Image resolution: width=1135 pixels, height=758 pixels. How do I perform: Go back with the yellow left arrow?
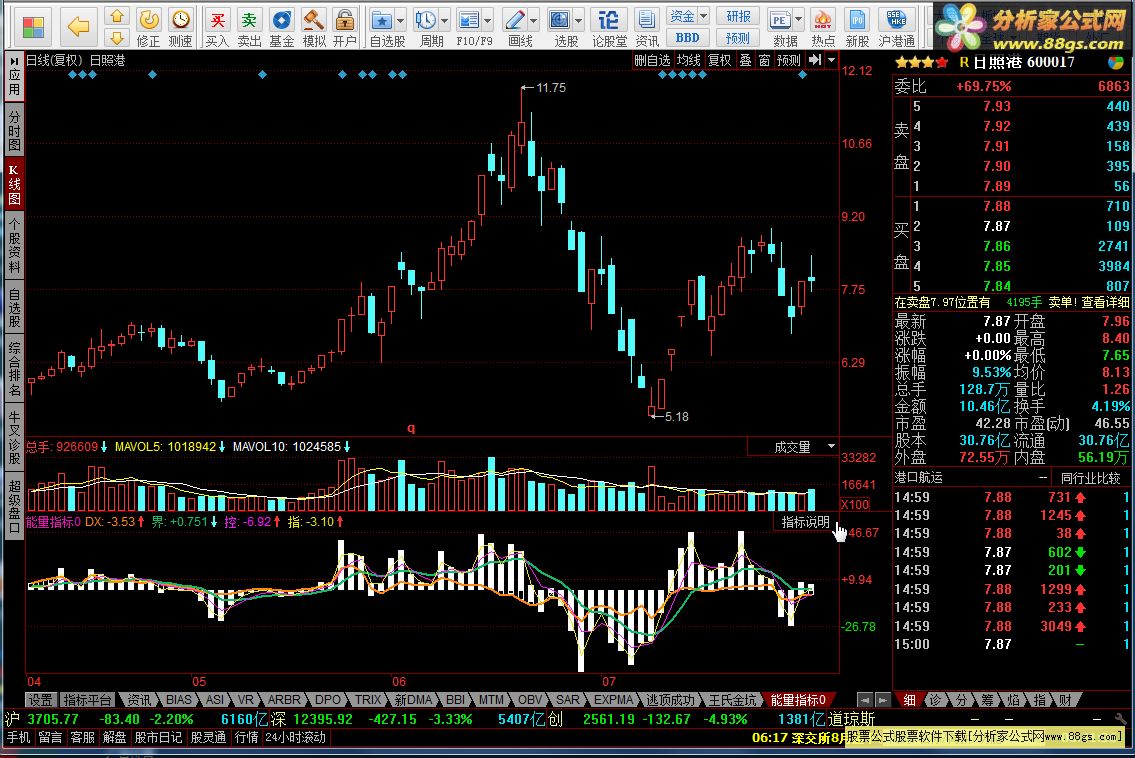point(77,27)
